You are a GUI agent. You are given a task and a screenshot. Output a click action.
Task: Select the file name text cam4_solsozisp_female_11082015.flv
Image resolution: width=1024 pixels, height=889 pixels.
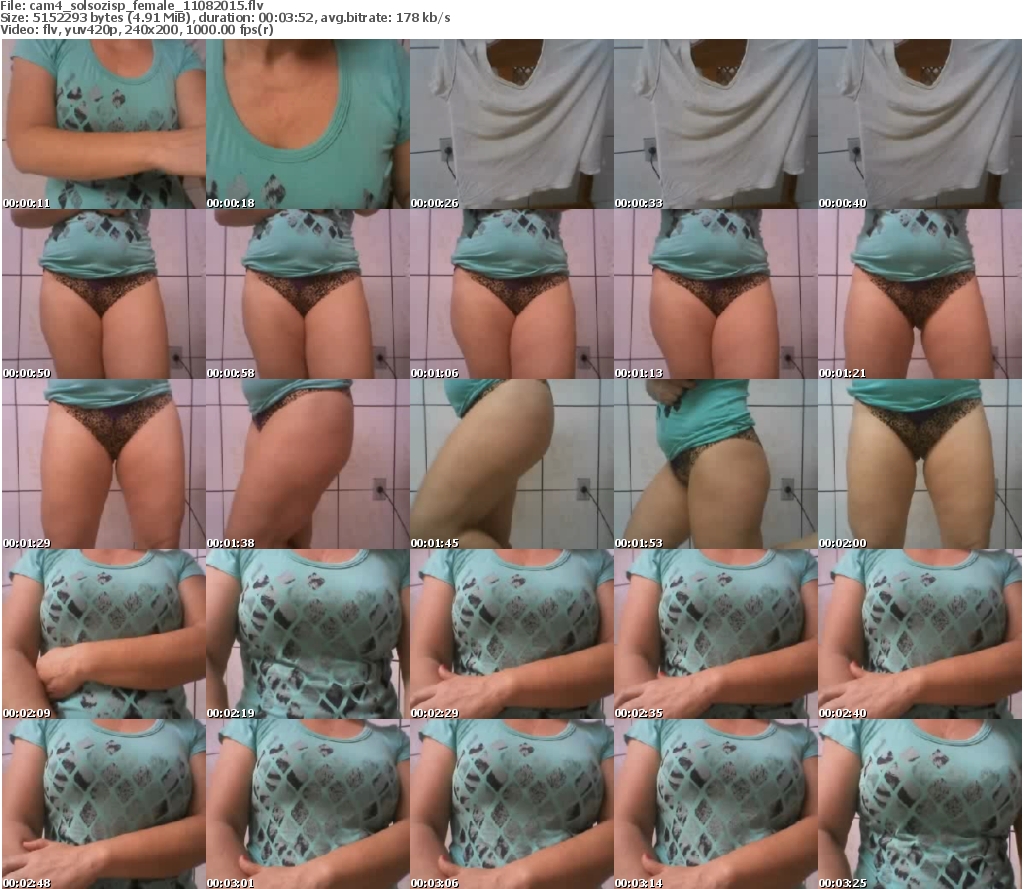[146, 6]
